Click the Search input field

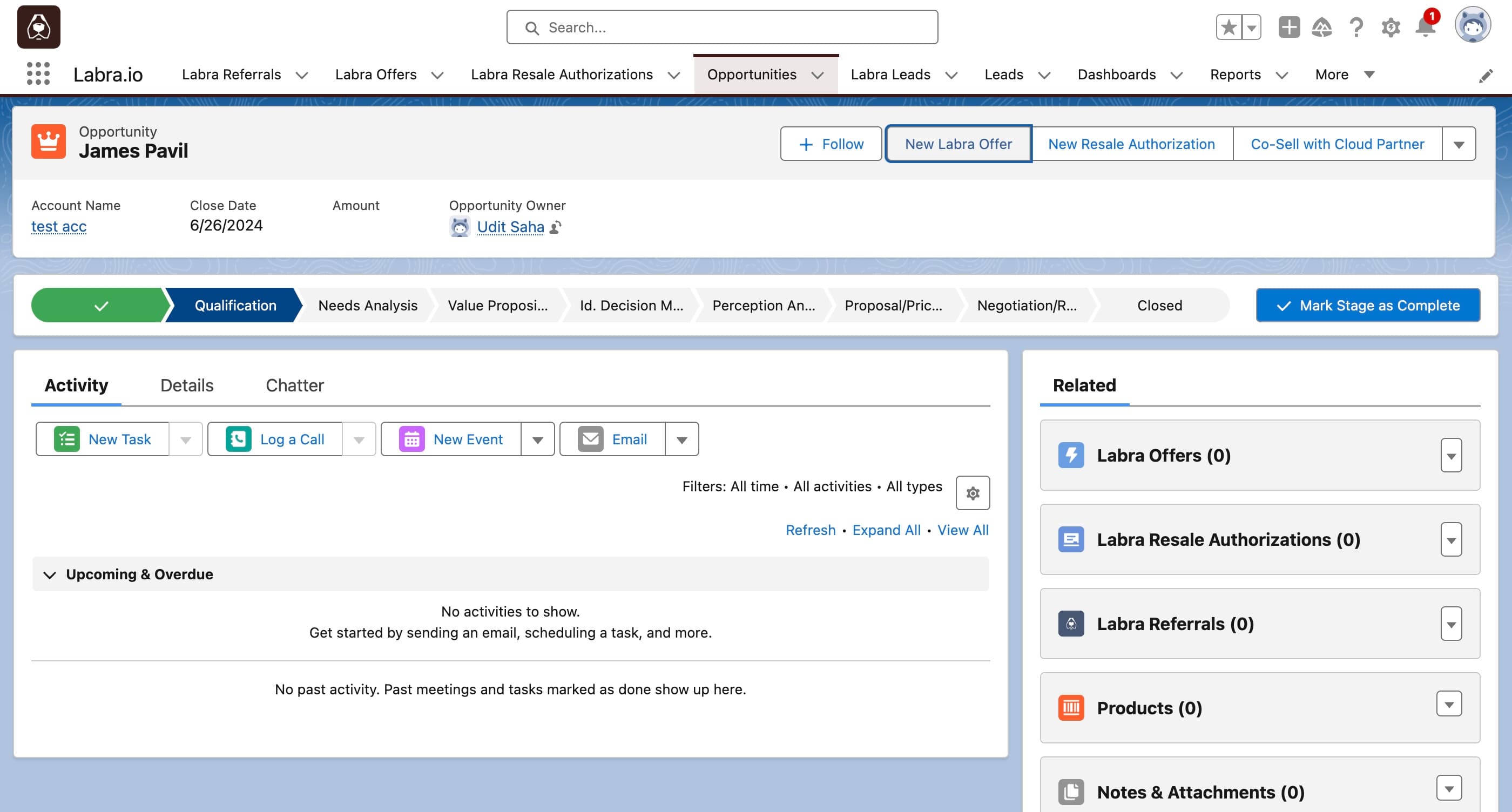click(x=722, y=27)
